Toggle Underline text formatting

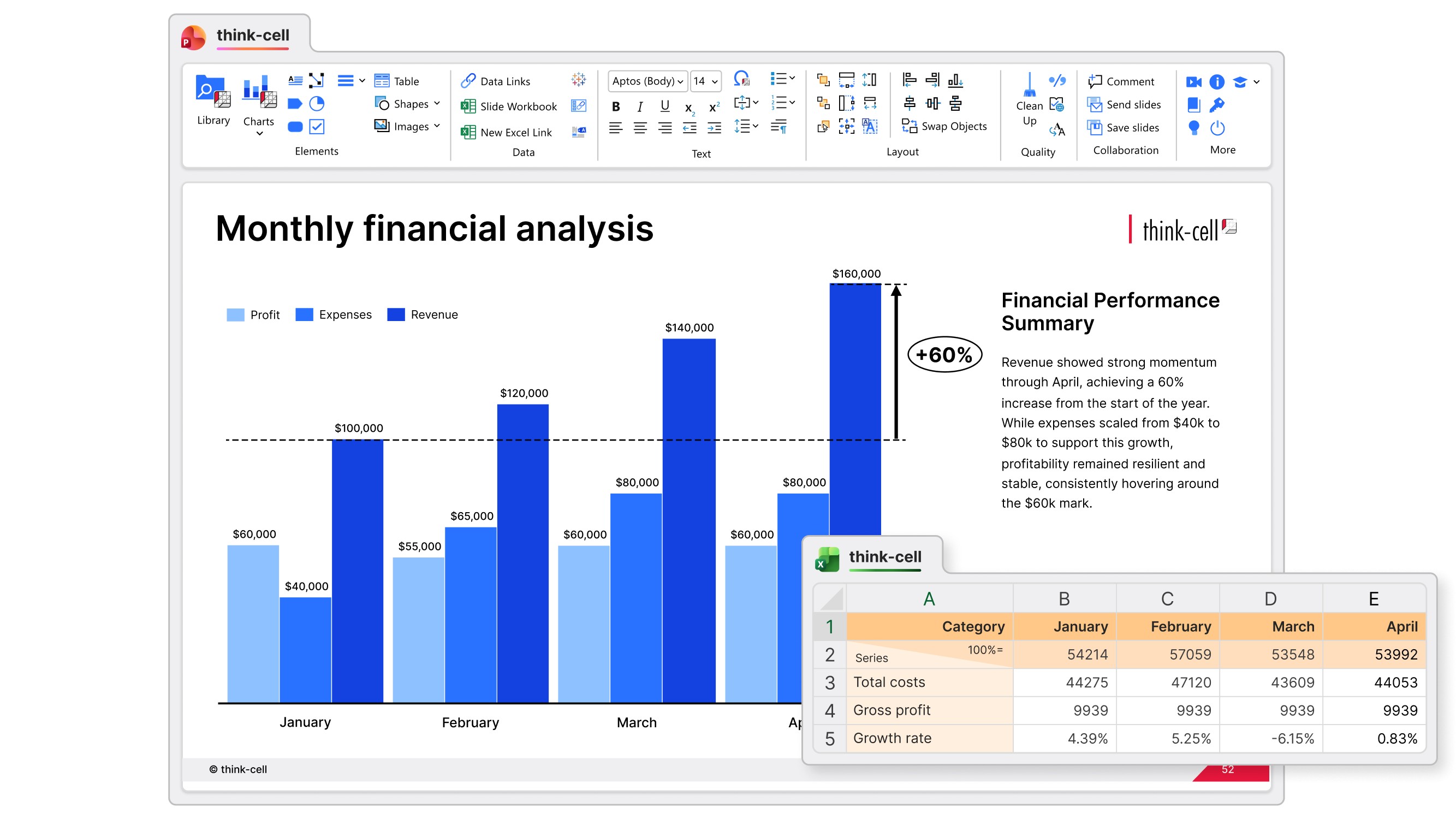coord(665,106)
